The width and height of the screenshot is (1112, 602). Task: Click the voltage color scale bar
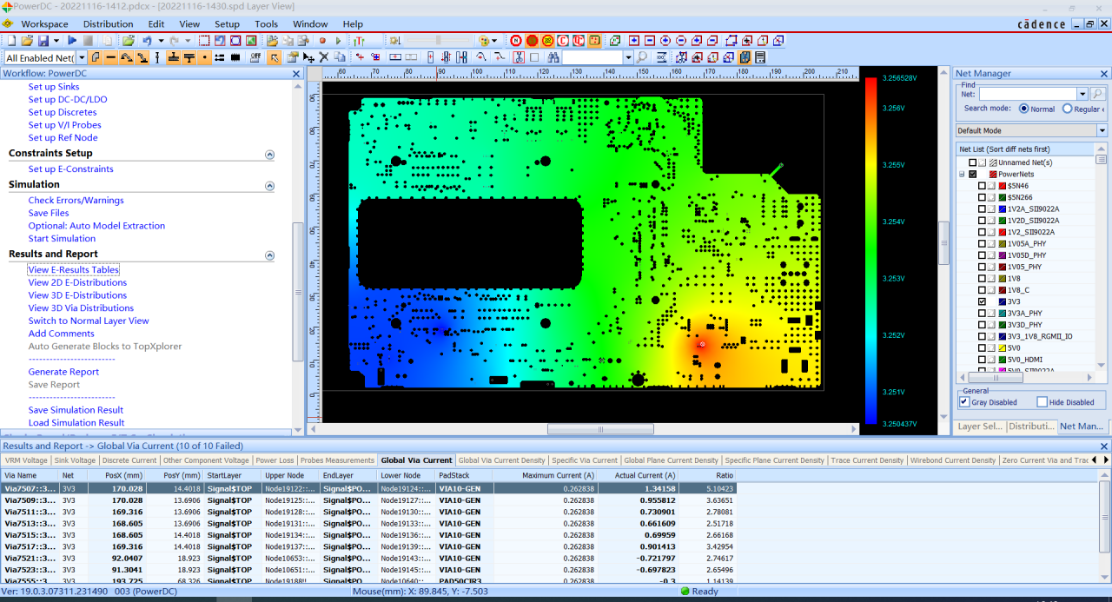[x=871, y=250]
